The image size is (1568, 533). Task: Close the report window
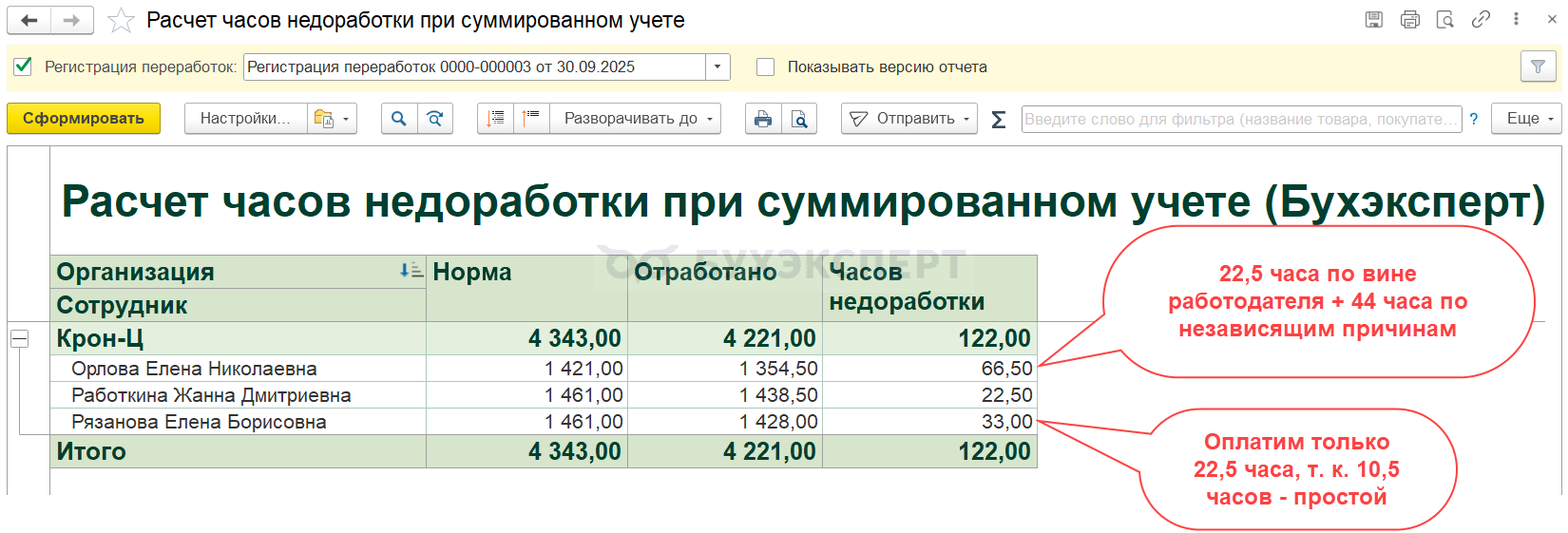(1552, 19)
